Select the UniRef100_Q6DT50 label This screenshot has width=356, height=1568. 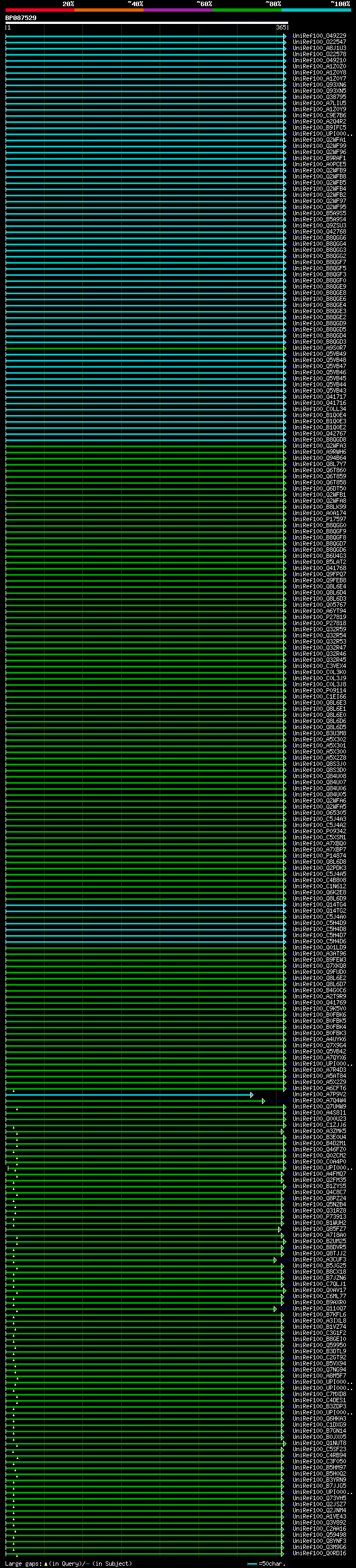319,489
